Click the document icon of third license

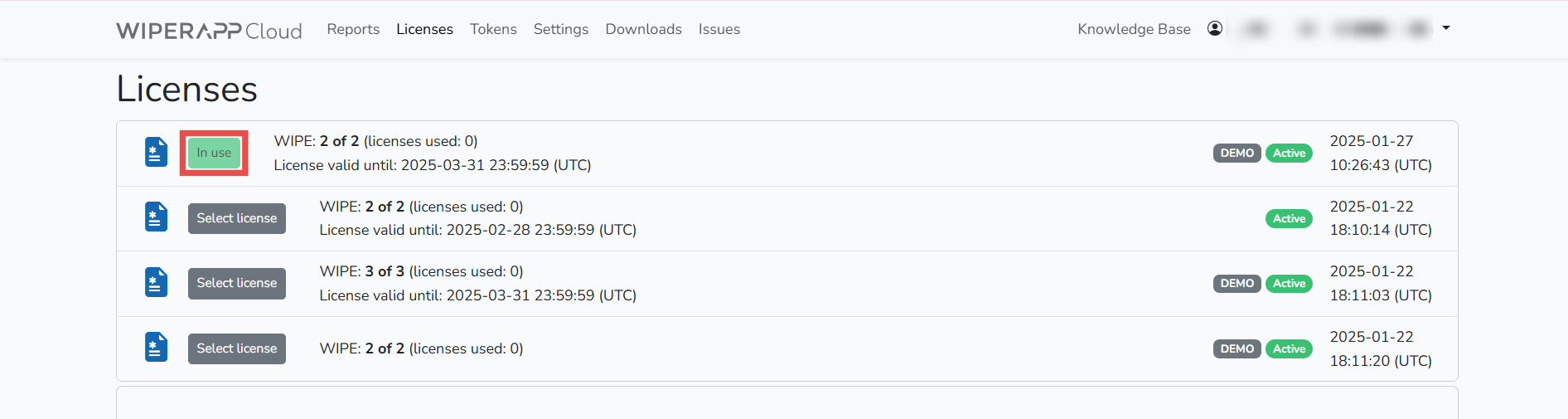156,283
